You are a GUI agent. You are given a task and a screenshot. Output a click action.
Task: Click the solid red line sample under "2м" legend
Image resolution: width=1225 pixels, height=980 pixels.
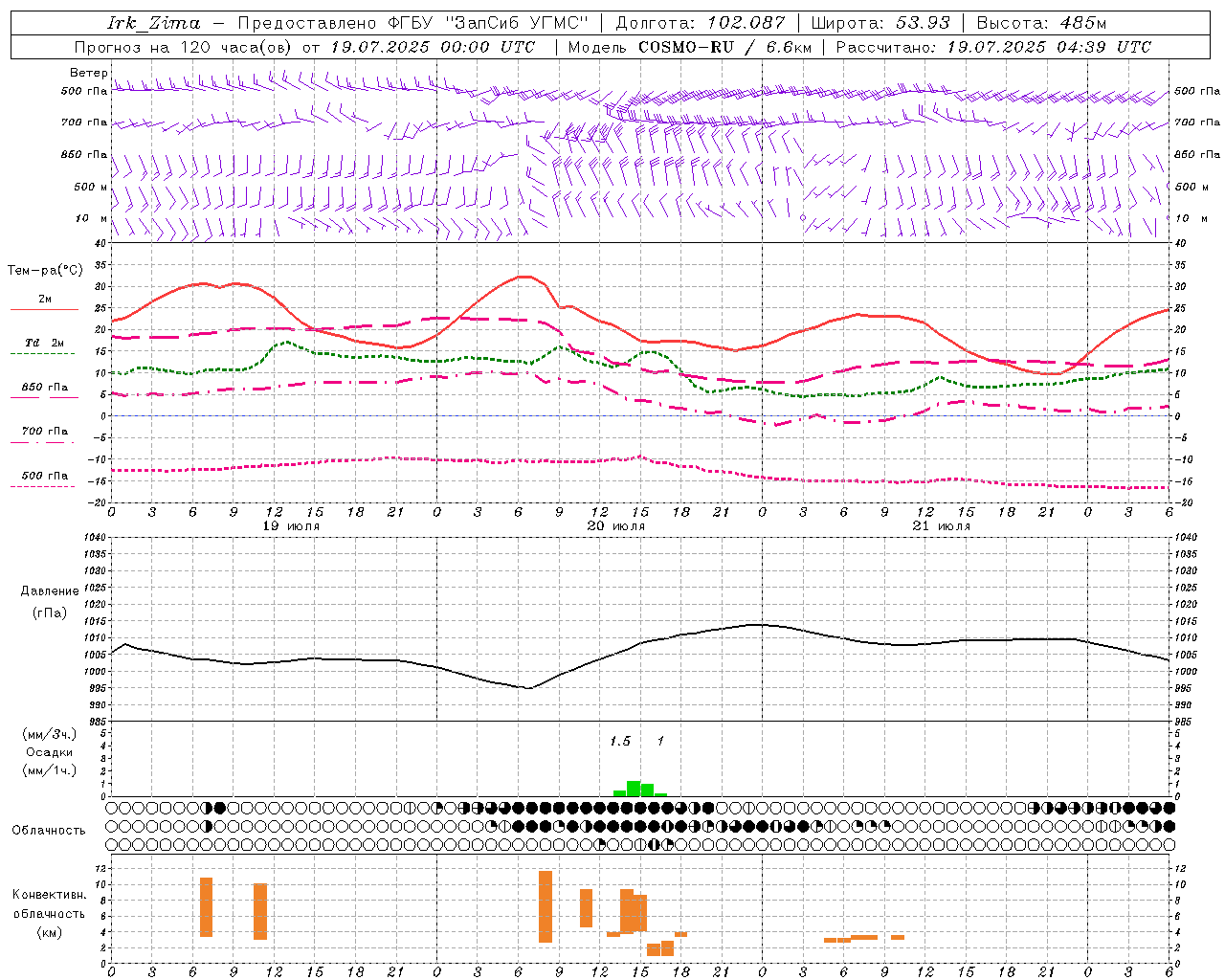44,310
